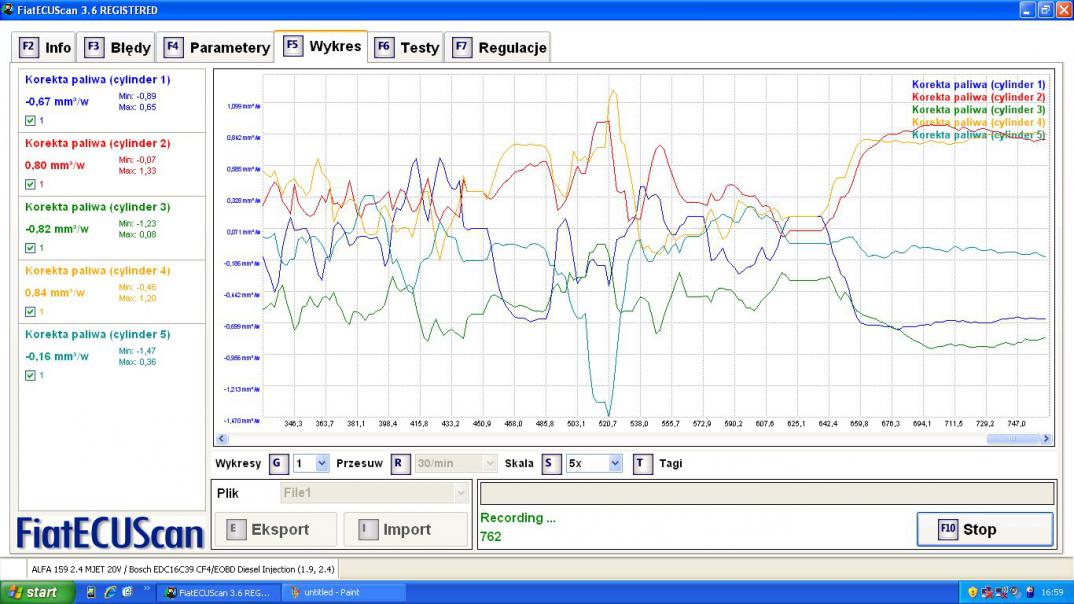Click the -0,82 mm³/w cylinder 3 value
Viewport: 1074px width, 604px height.
point(57,229)
